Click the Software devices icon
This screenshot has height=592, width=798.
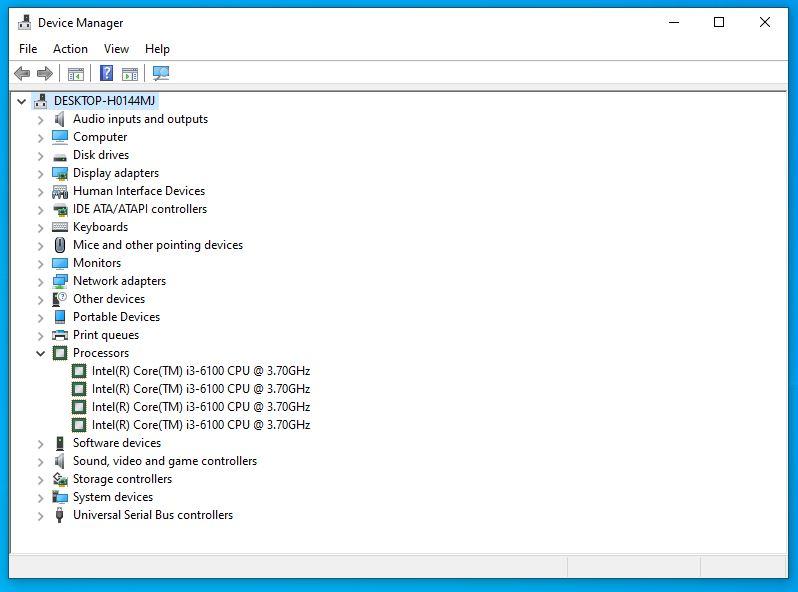pyautogui.click(x=60, y=443)
